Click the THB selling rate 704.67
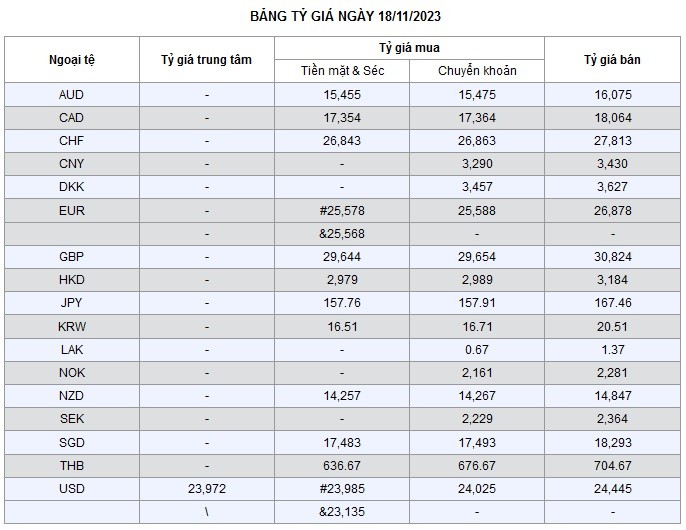Image resolution: width=686 pixels, height=530 pixels. pyautogui.click(x=612, y=465)
